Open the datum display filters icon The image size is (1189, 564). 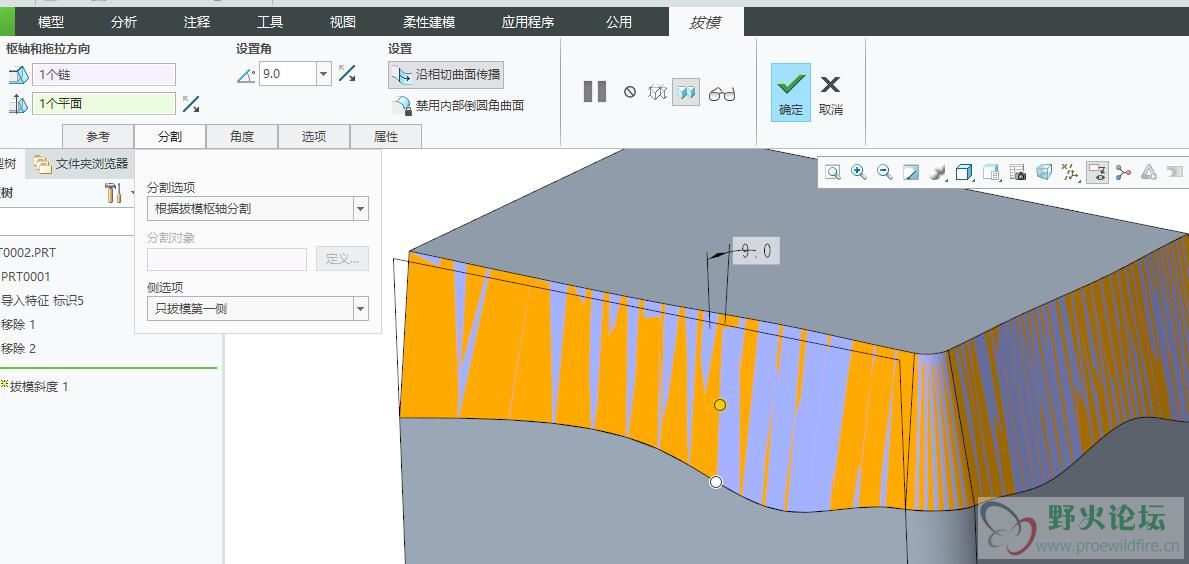click(x=1070, y=173)
